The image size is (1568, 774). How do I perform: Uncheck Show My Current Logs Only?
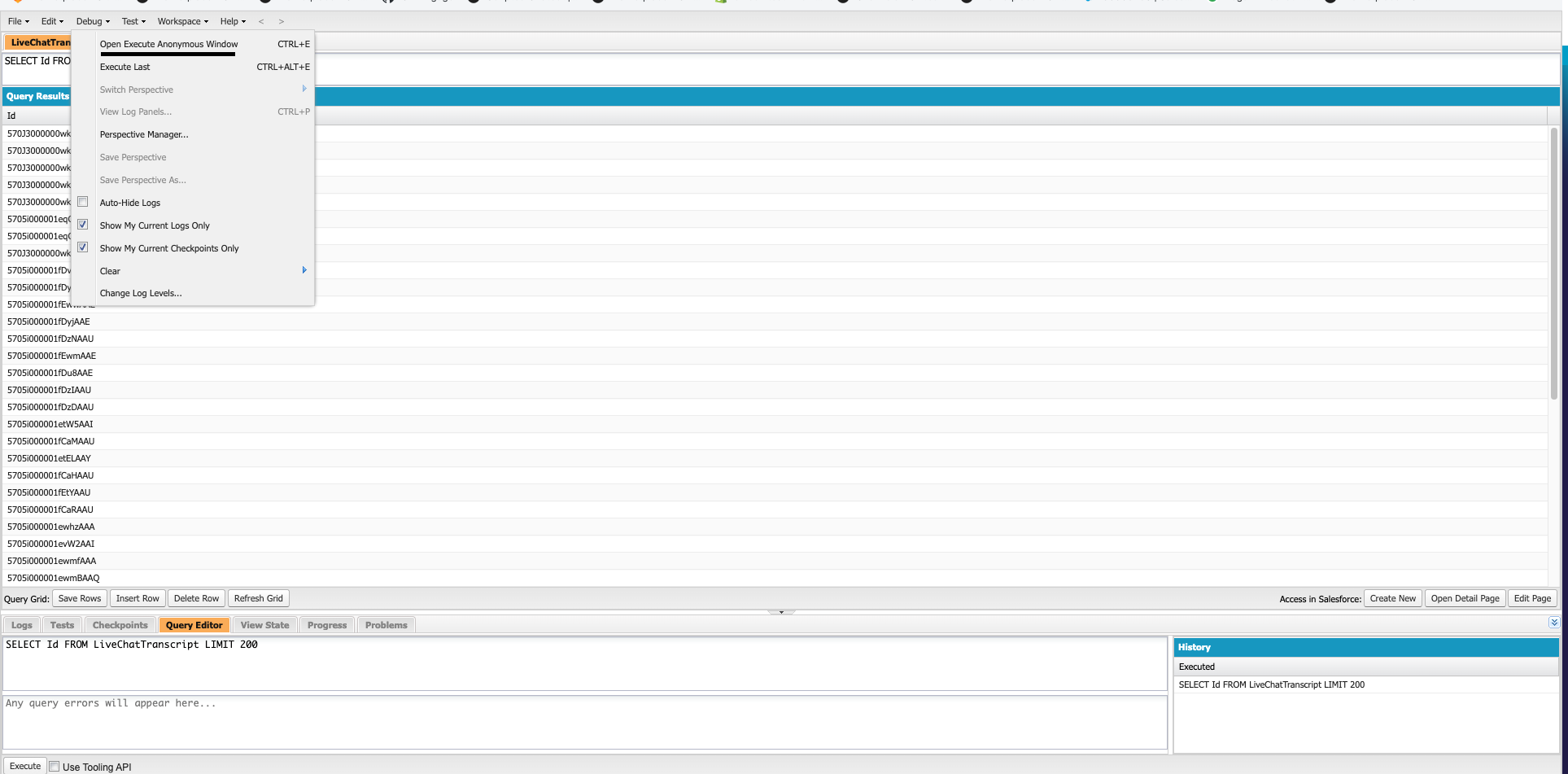(82, 225)
